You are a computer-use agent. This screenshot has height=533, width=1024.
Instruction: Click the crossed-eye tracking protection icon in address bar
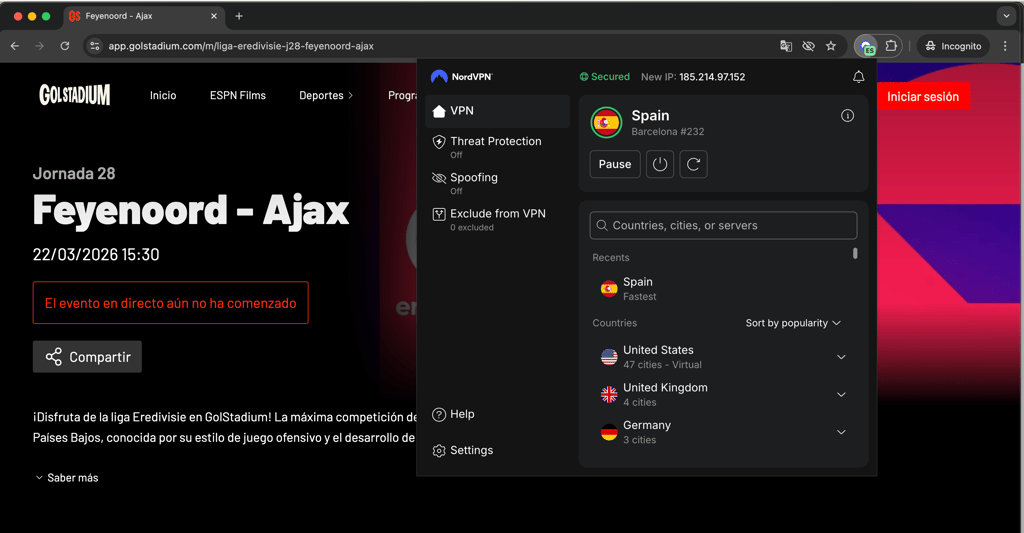pyautogui.click(x=808, y=46)
